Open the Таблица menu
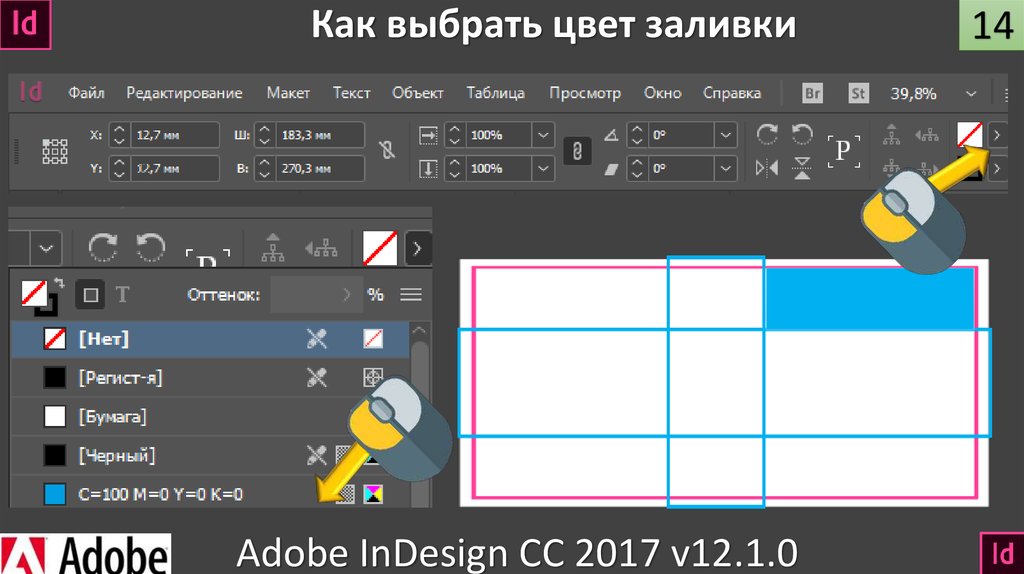Screen dimensions: 1024x574 (495, 93)
